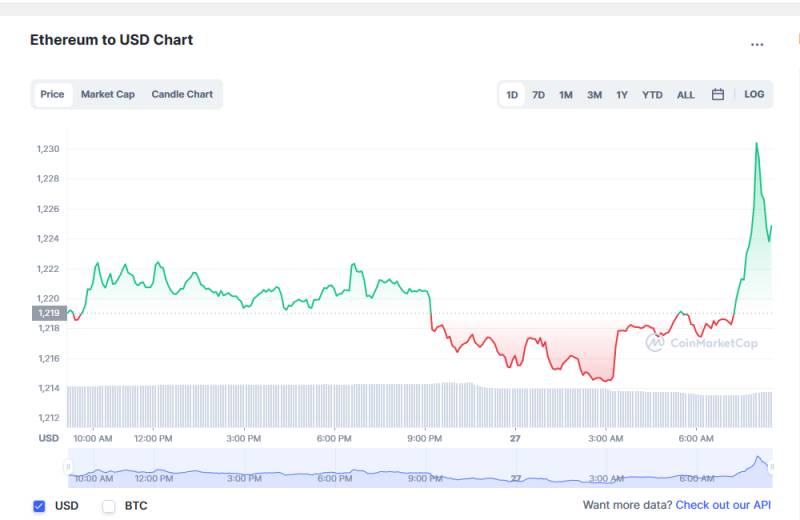The image size is (800, 520).
Task: Select the ALL time range
Action: pos(686,95)
